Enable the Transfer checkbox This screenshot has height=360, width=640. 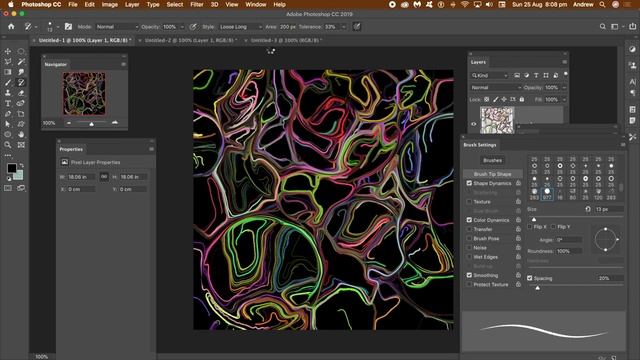coord(469,229)
